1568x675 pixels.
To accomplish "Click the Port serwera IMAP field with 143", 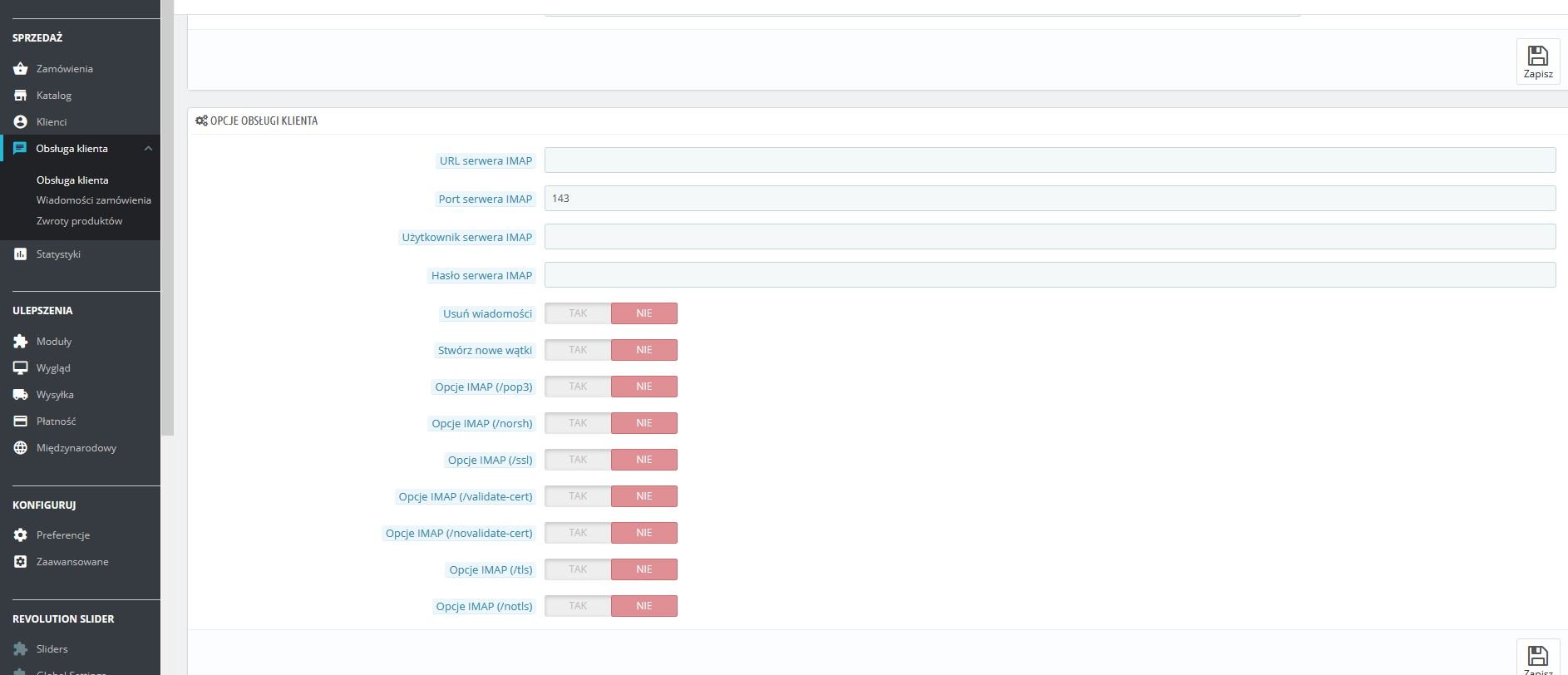I will point(1050,199).
